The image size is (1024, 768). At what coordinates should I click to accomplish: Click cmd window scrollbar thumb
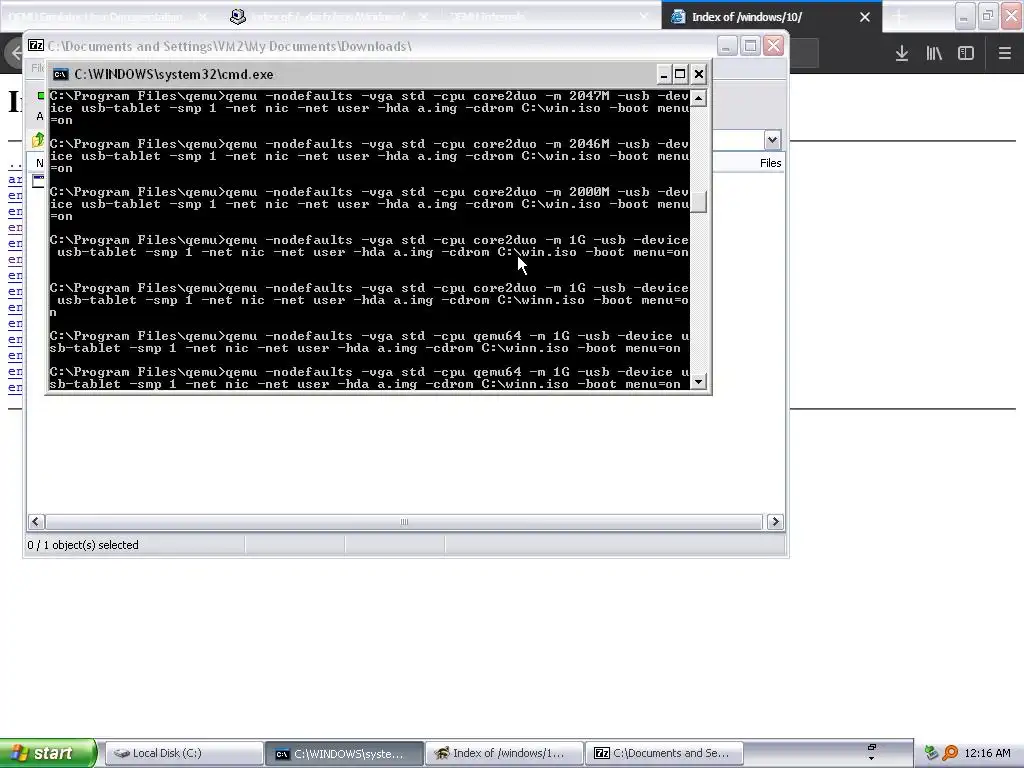(x=698, y=202)
